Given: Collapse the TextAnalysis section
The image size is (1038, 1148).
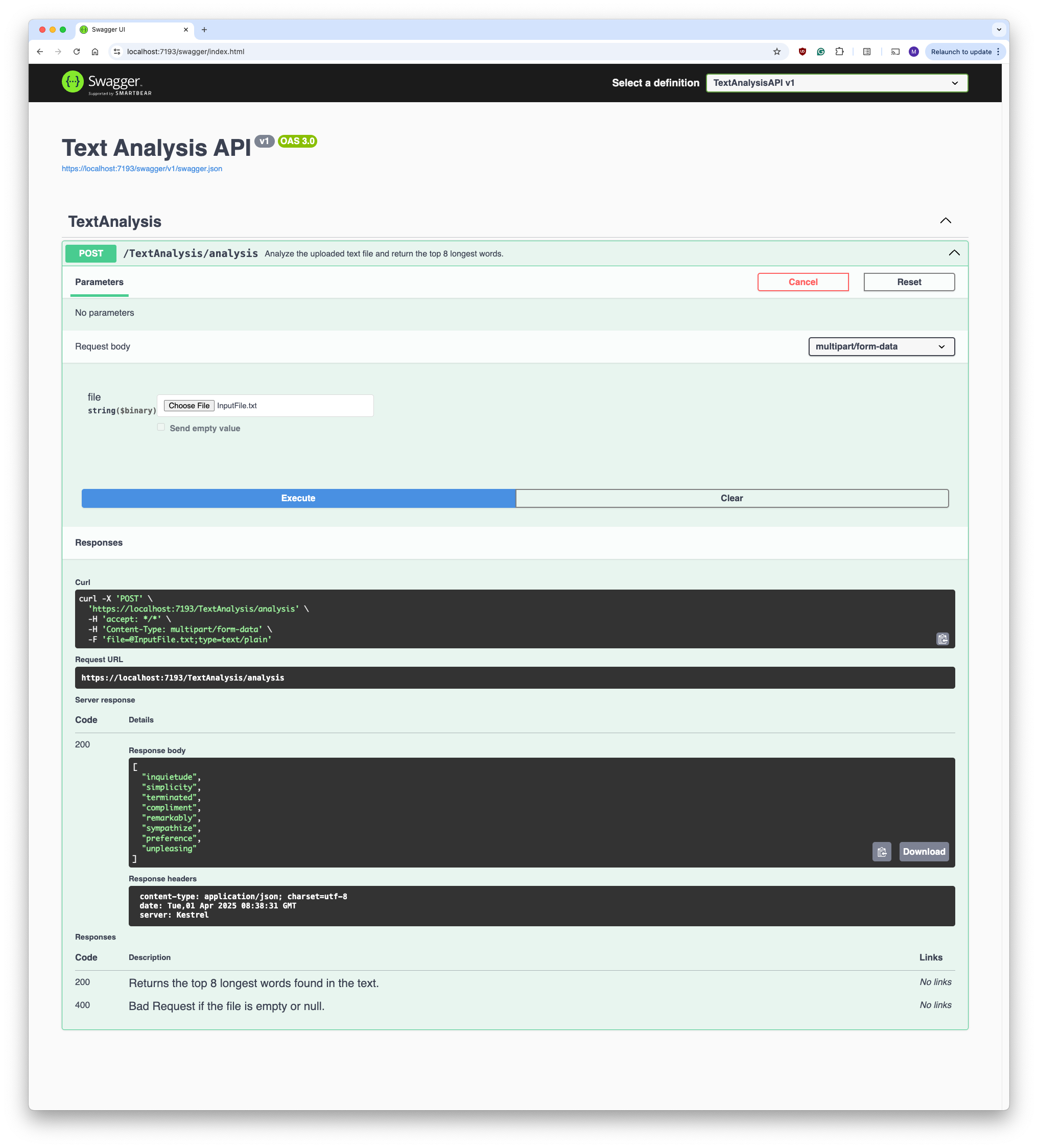Looking at the screenshot, I should (945, 221).
